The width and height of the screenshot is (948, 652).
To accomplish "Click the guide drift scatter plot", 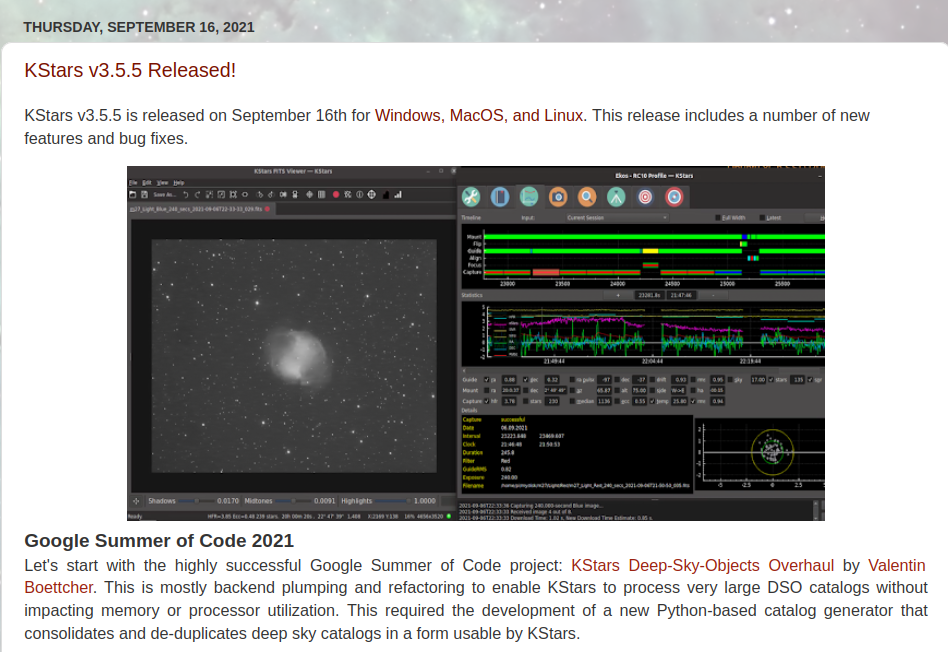I will click(x=760, y=452).
